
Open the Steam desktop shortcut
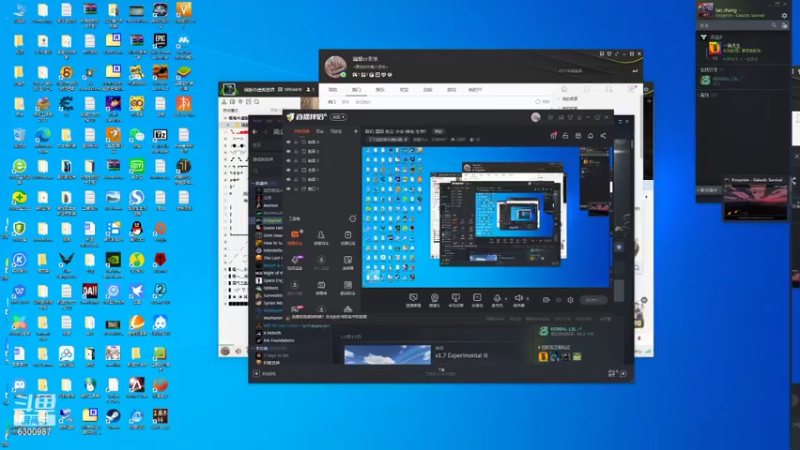(113, 416)
